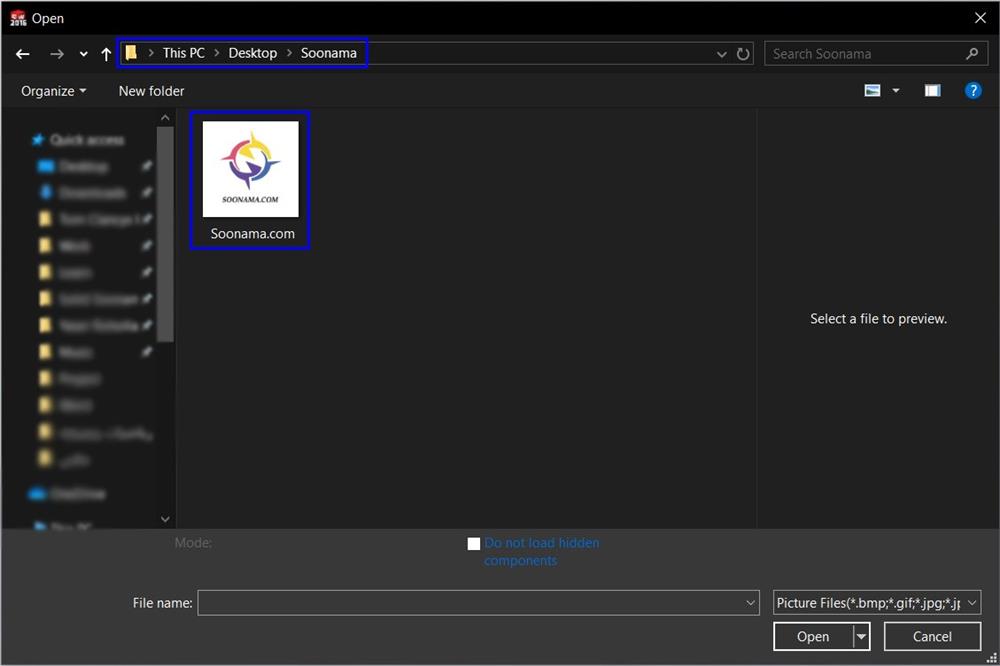Click the Open button
Image resolution: width=1000 pixels, height=666 pixels.
(x=813, y=637)
